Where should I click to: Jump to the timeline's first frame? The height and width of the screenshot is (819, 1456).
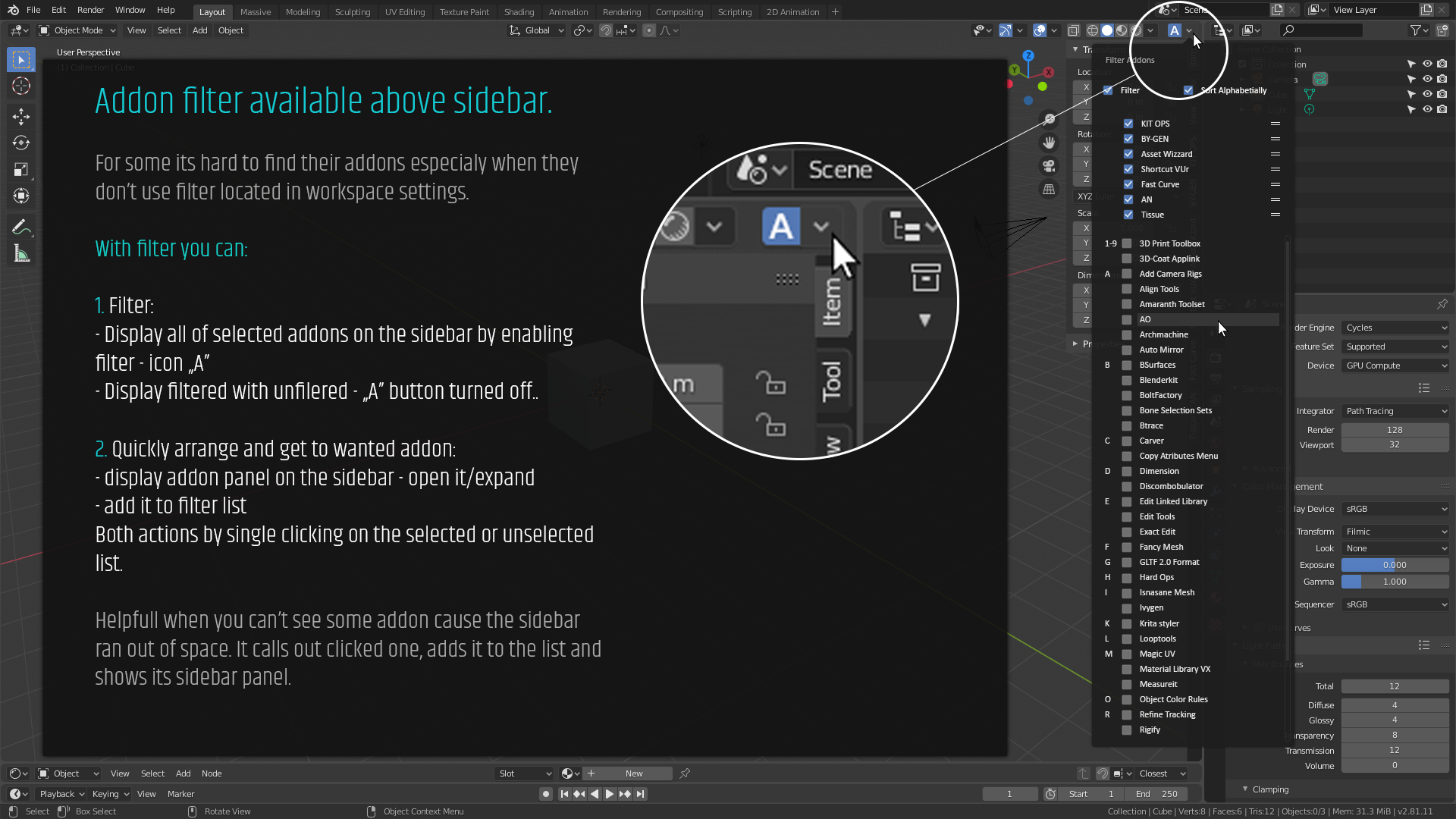pyautogui.click(x=564, y=794)
